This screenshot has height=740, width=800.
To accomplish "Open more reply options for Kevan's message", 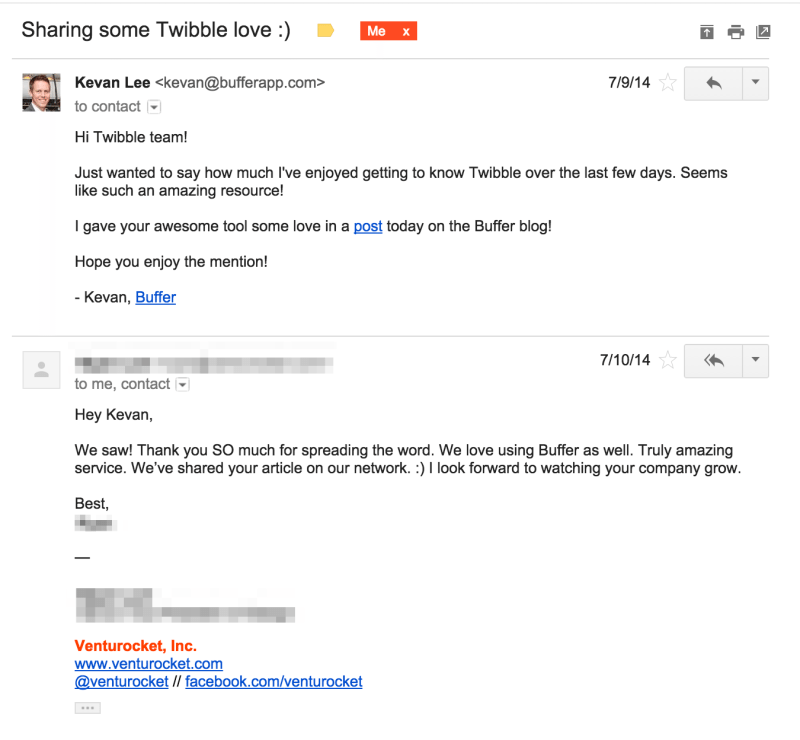I will 753,83.
